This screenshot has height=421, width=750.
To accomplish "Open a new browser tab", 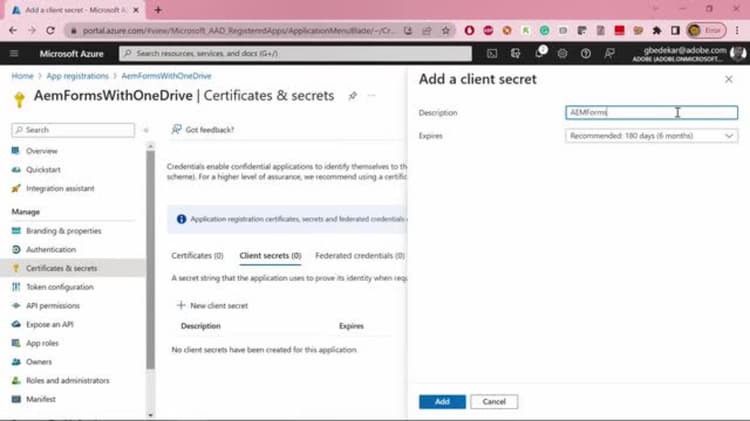I will coord(158,10).
